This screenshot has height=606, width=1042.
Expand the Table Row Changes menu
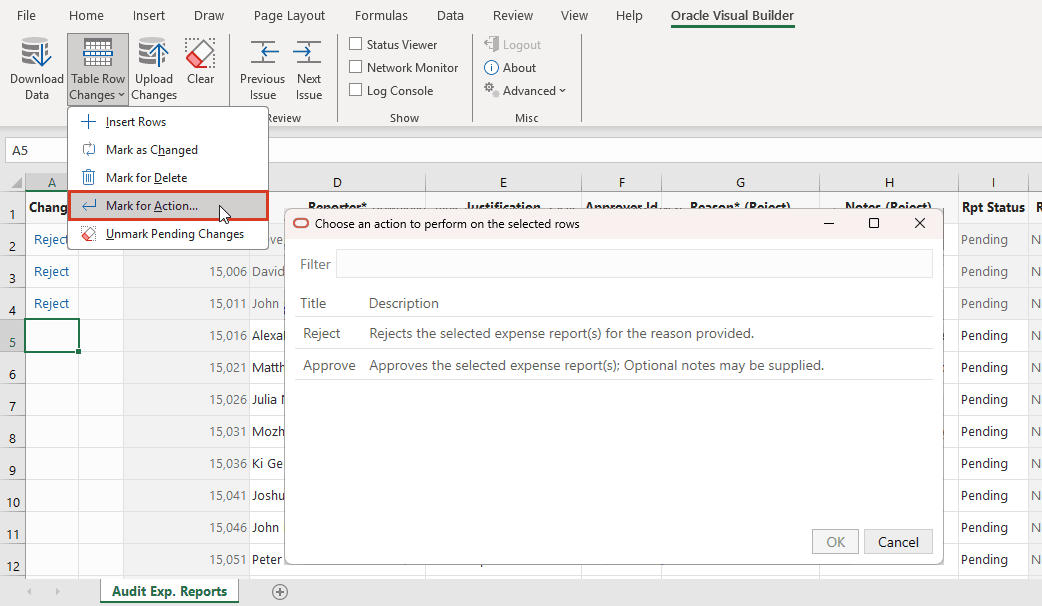[x=97, y=67]
